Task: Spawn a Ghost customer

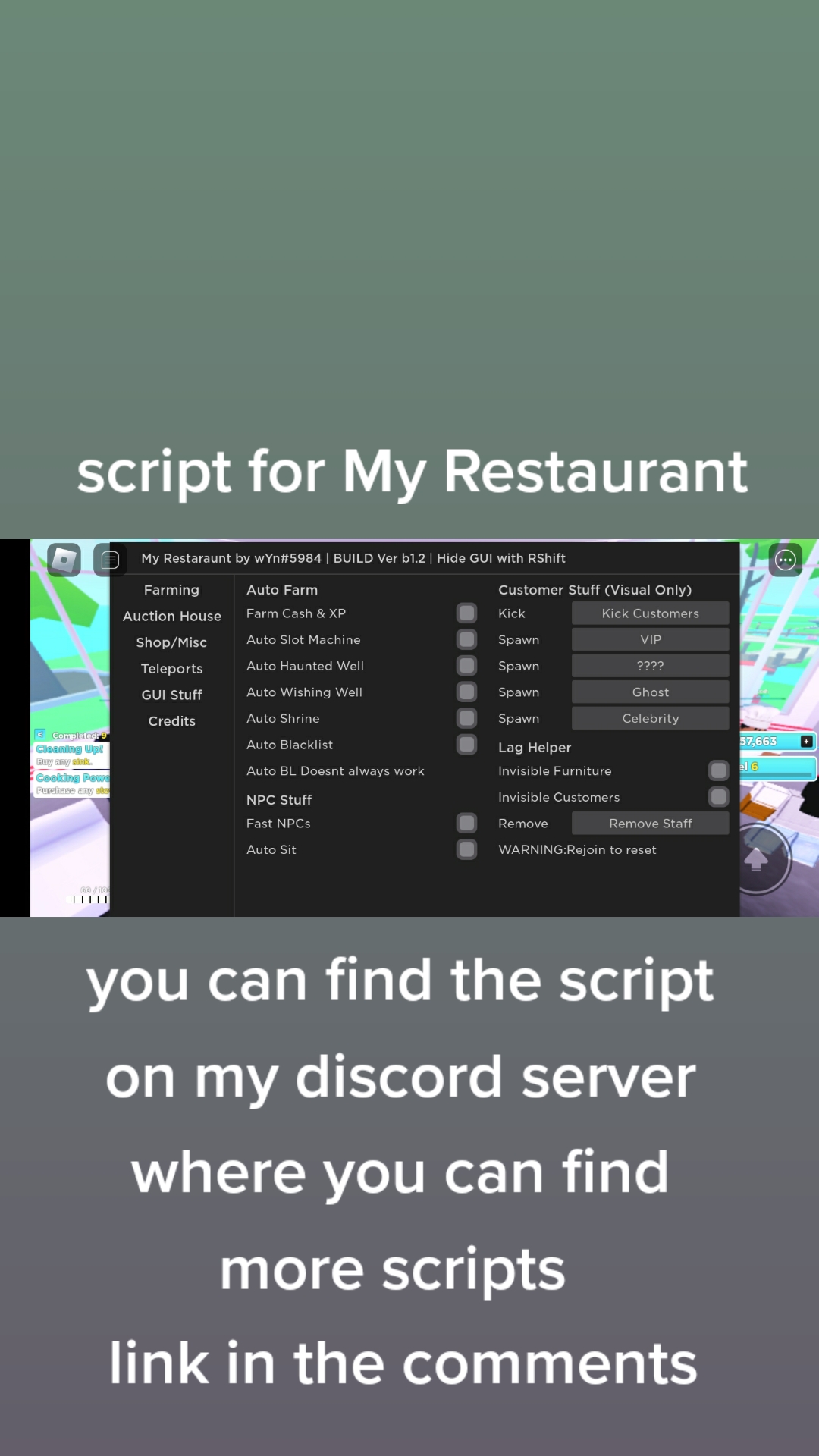Action: point(651,692)
